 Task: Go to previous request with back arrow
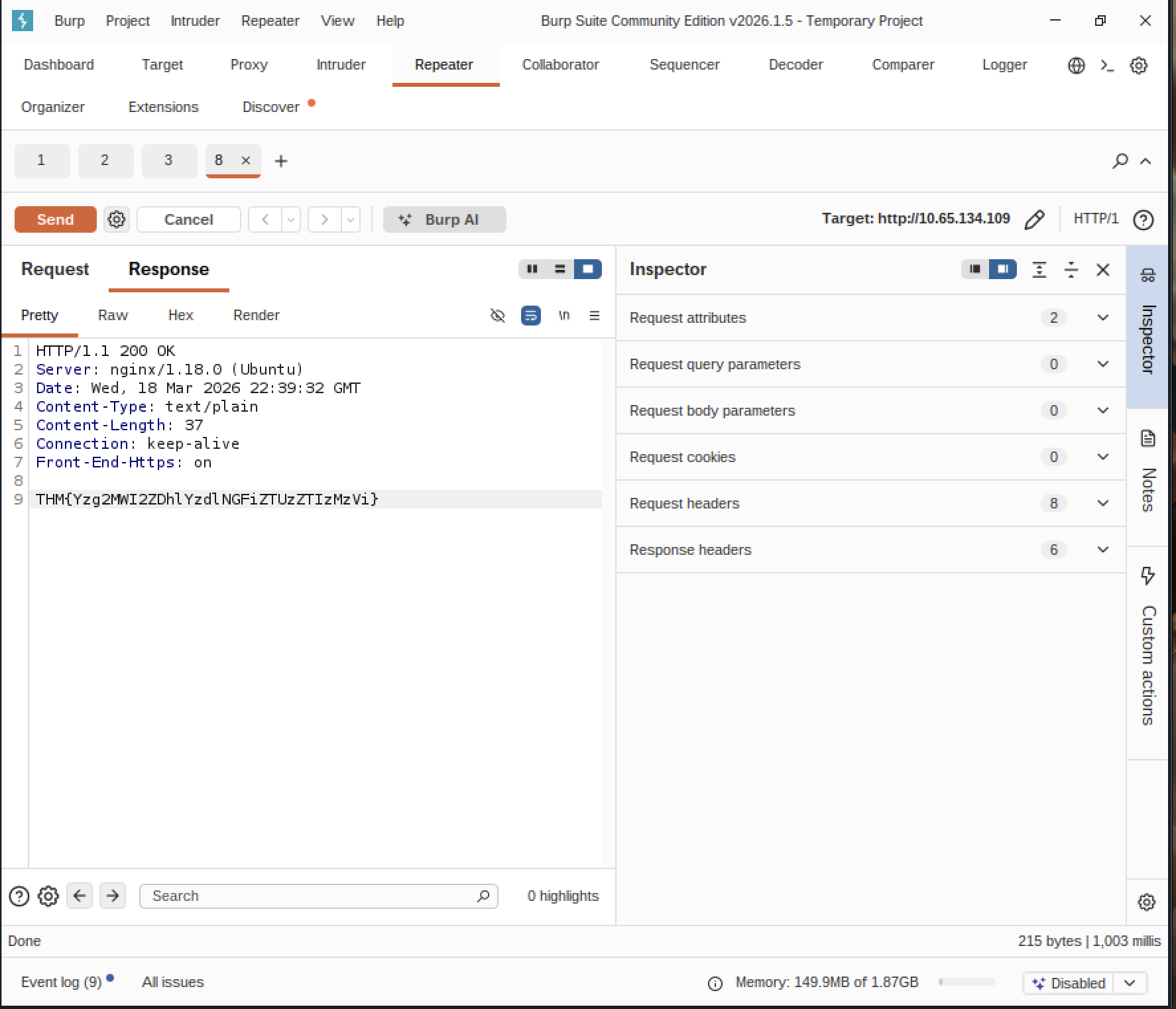point(265,219)
